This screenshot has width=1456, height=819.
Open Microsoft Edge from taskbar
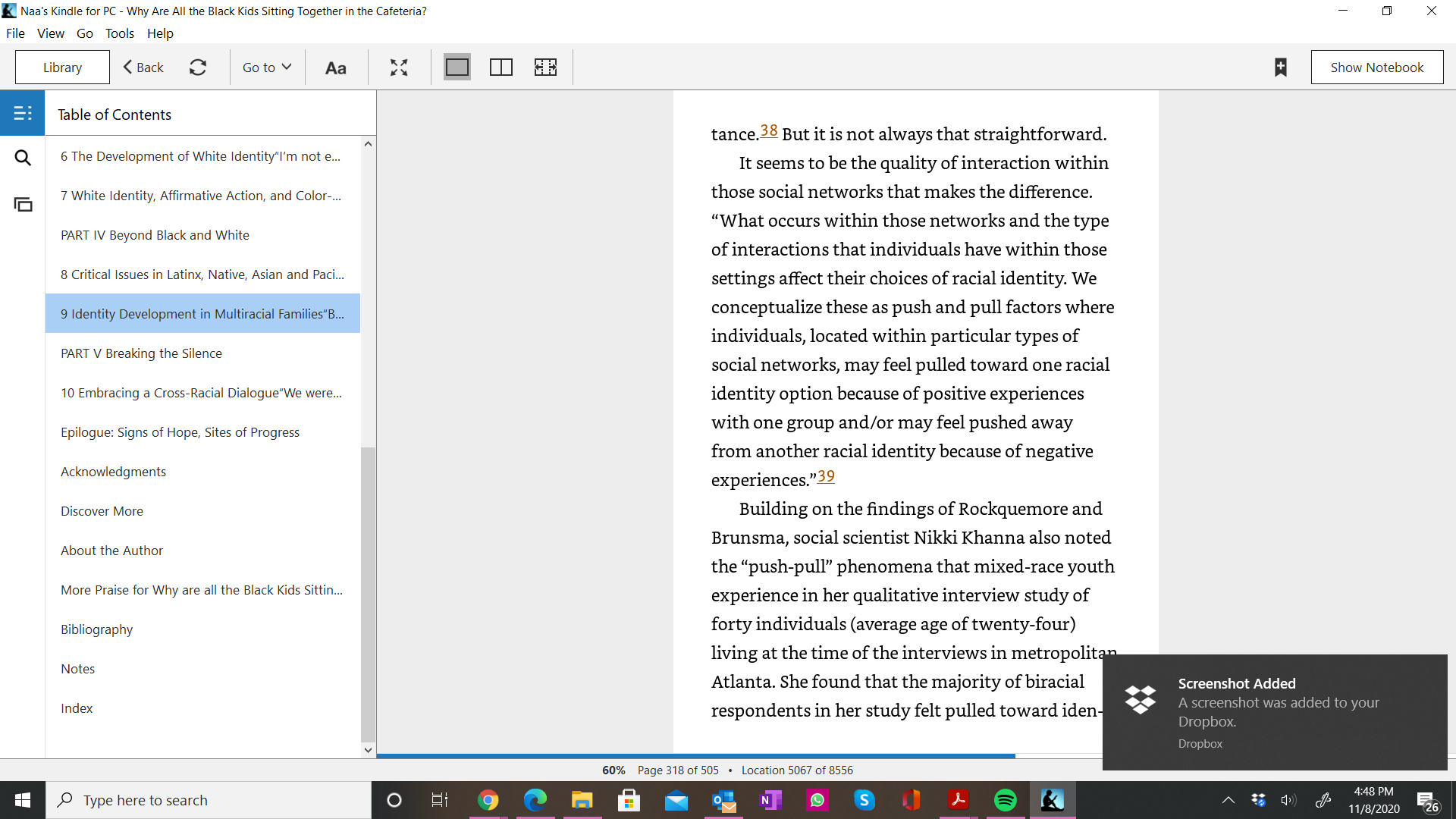535,800
